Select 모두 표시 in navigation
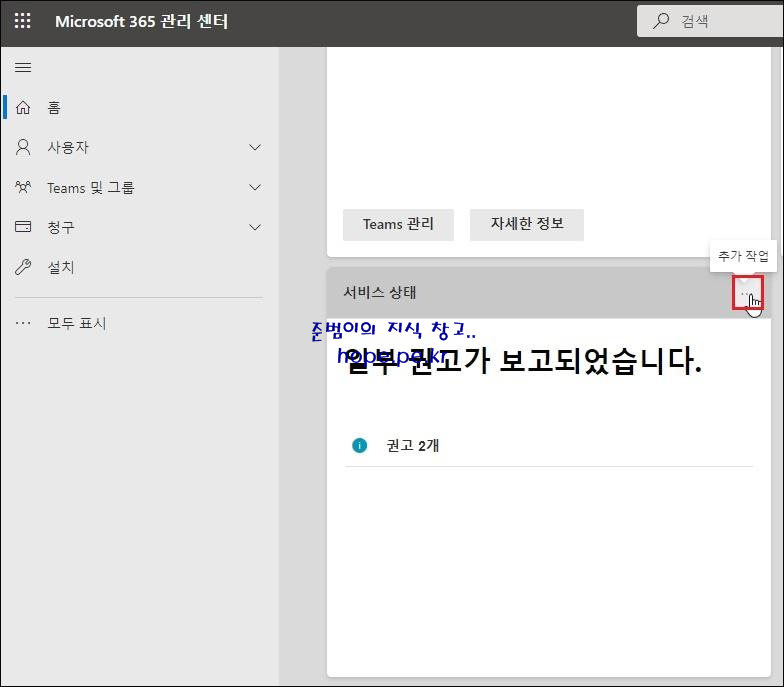The image size is (784, 687). (140, 323)
